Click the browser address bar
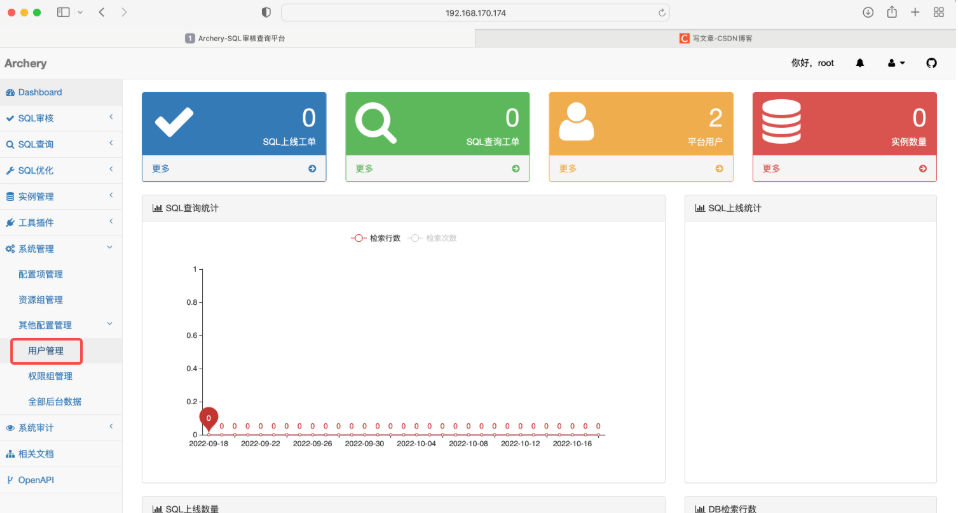This screenshot has width=958, height=513. click(x=475, y=13)
